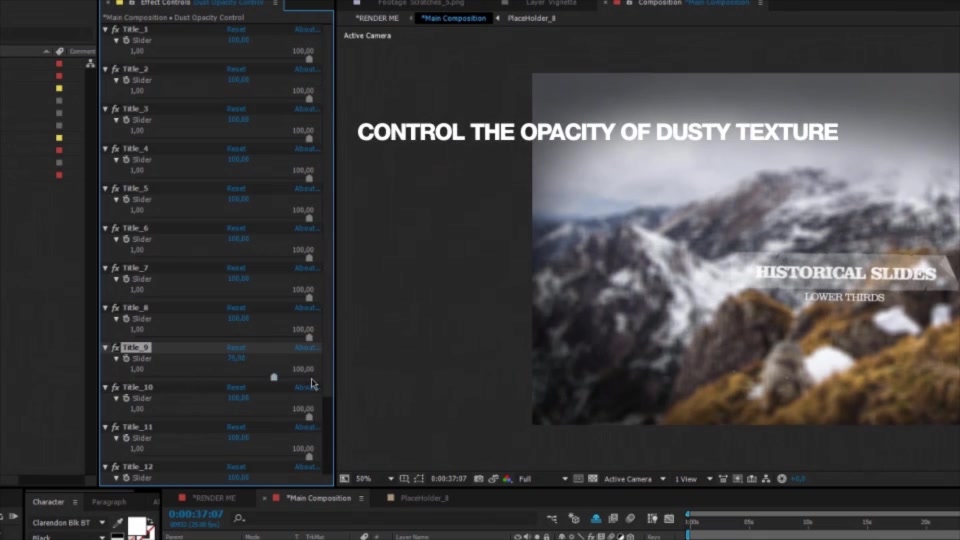960x540 pixels.
Task: Switch to the Paragraph panel tab
Action: pos(109,502)
